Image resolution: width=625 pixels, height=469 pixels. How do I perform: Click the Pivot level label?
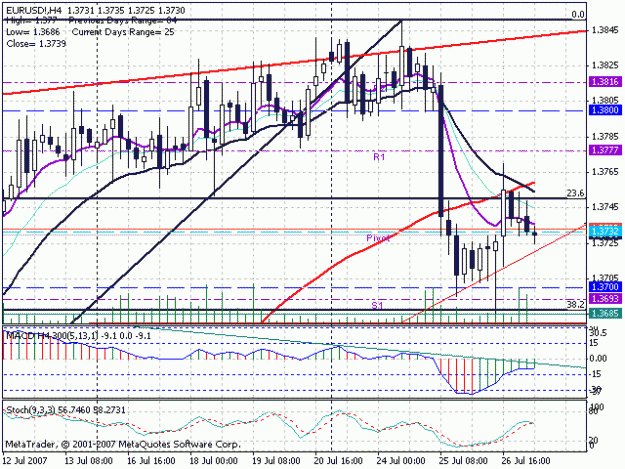[x=378, y=238]
